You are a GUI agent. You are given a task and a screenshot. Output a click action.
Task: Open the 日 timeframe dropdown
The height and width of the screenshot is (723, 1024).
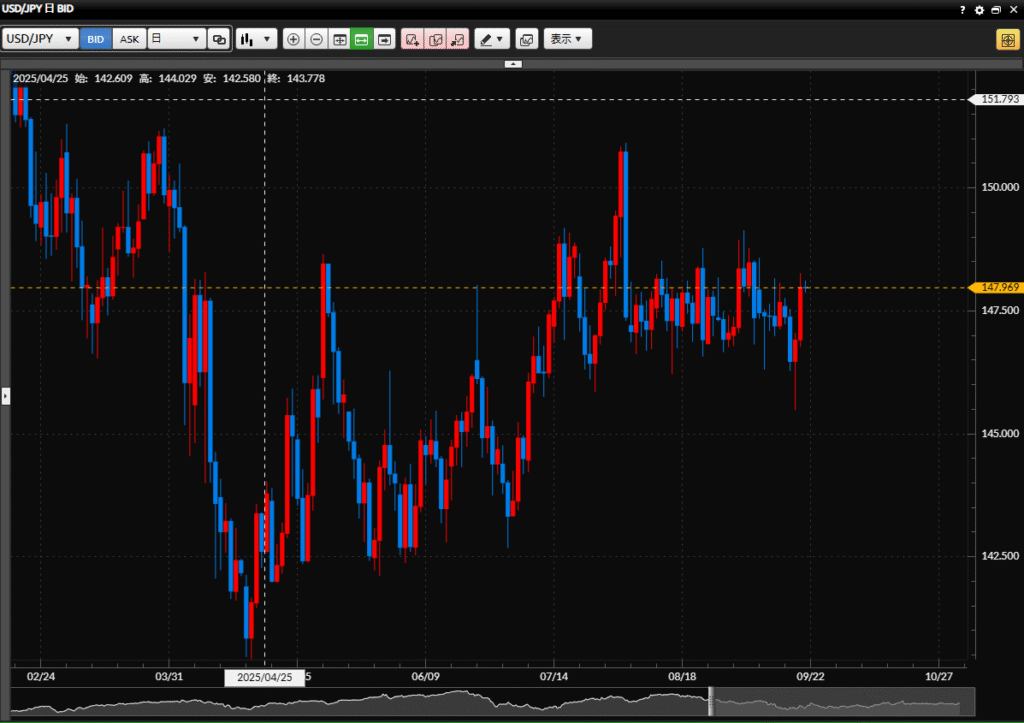(176, 39)
